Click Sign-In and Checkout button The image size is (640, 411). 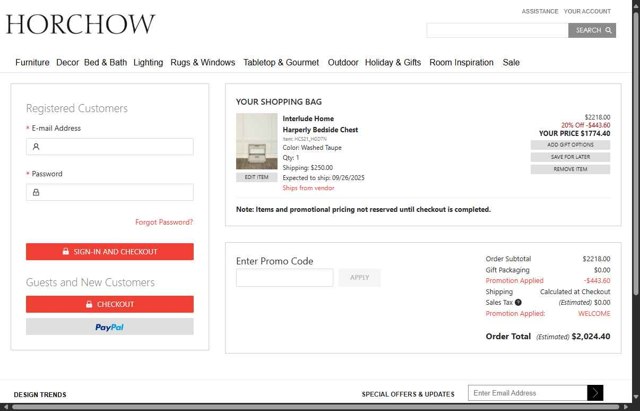point(110,251)
